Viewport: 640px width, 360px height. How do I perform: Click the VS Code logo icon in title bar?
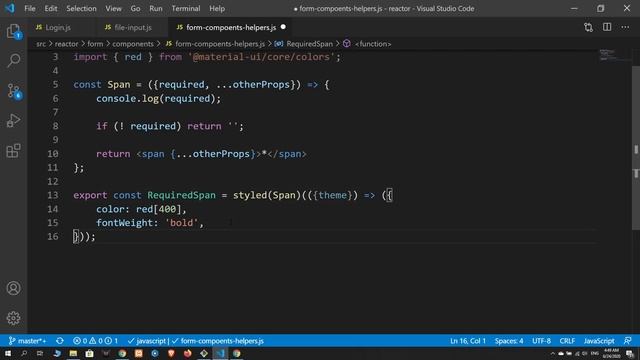[10, 8]
